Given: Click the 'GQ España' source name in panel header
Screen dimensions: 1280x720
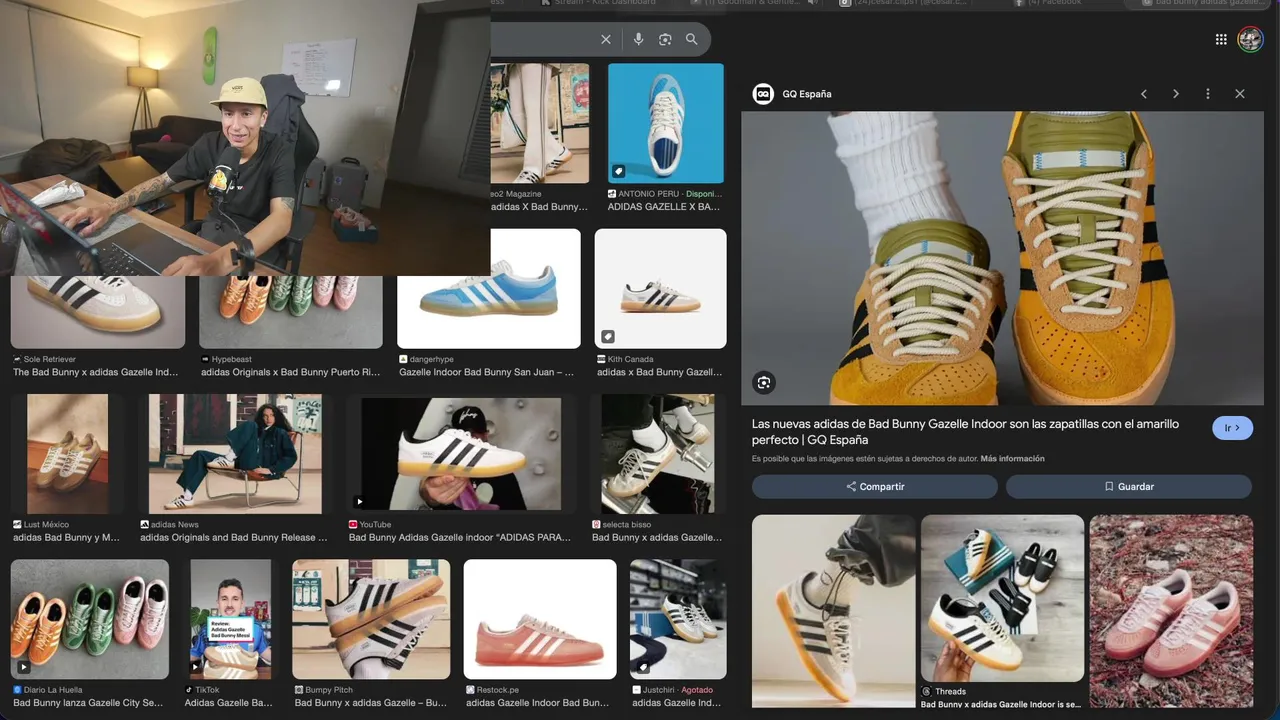Looking at the screenshot, I should click(x=807, y=94).
